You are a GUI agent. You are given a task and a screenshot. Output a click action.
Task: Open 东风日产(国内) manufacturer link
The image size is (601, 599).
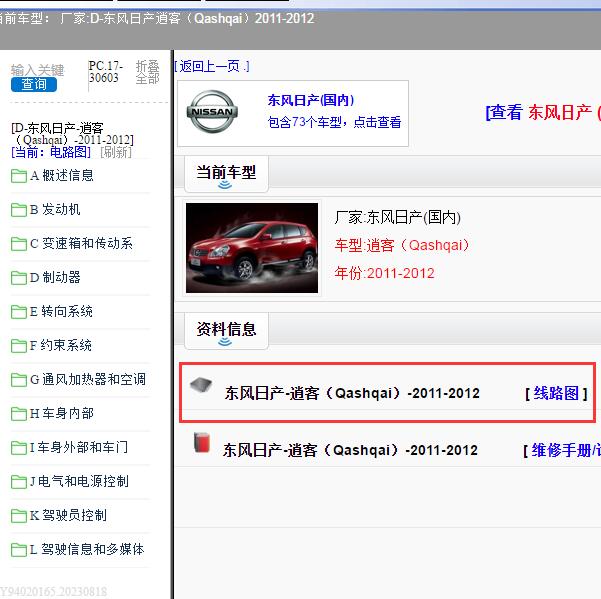pos(311,100)
